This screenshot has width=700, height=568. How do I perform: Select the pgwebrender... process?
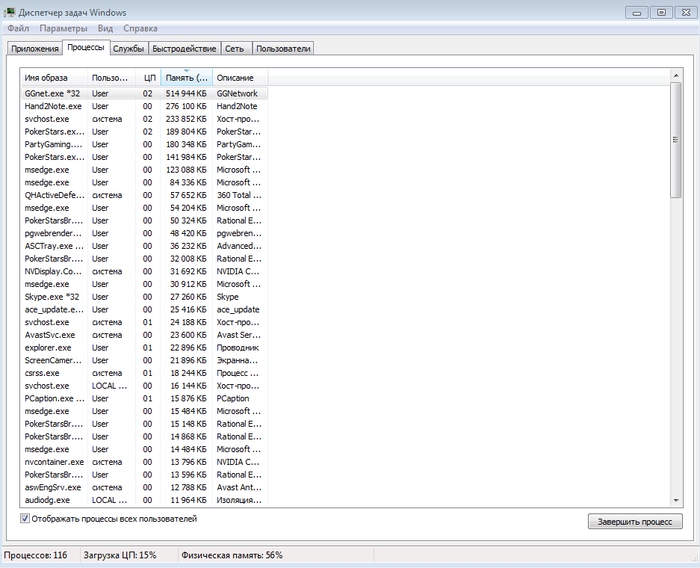(144, 234)
